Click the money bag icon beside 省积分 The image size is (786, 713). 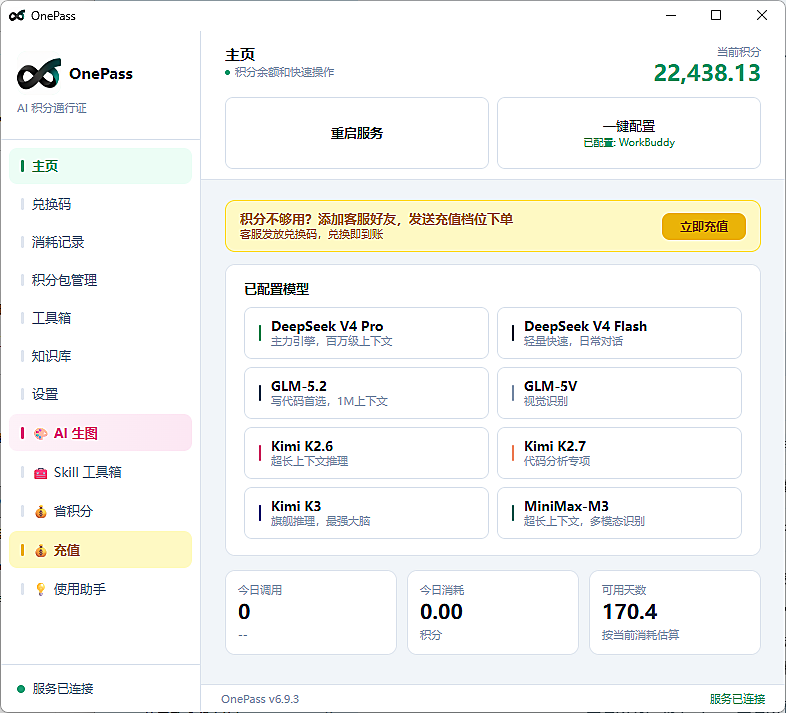[x=41, y=511]
